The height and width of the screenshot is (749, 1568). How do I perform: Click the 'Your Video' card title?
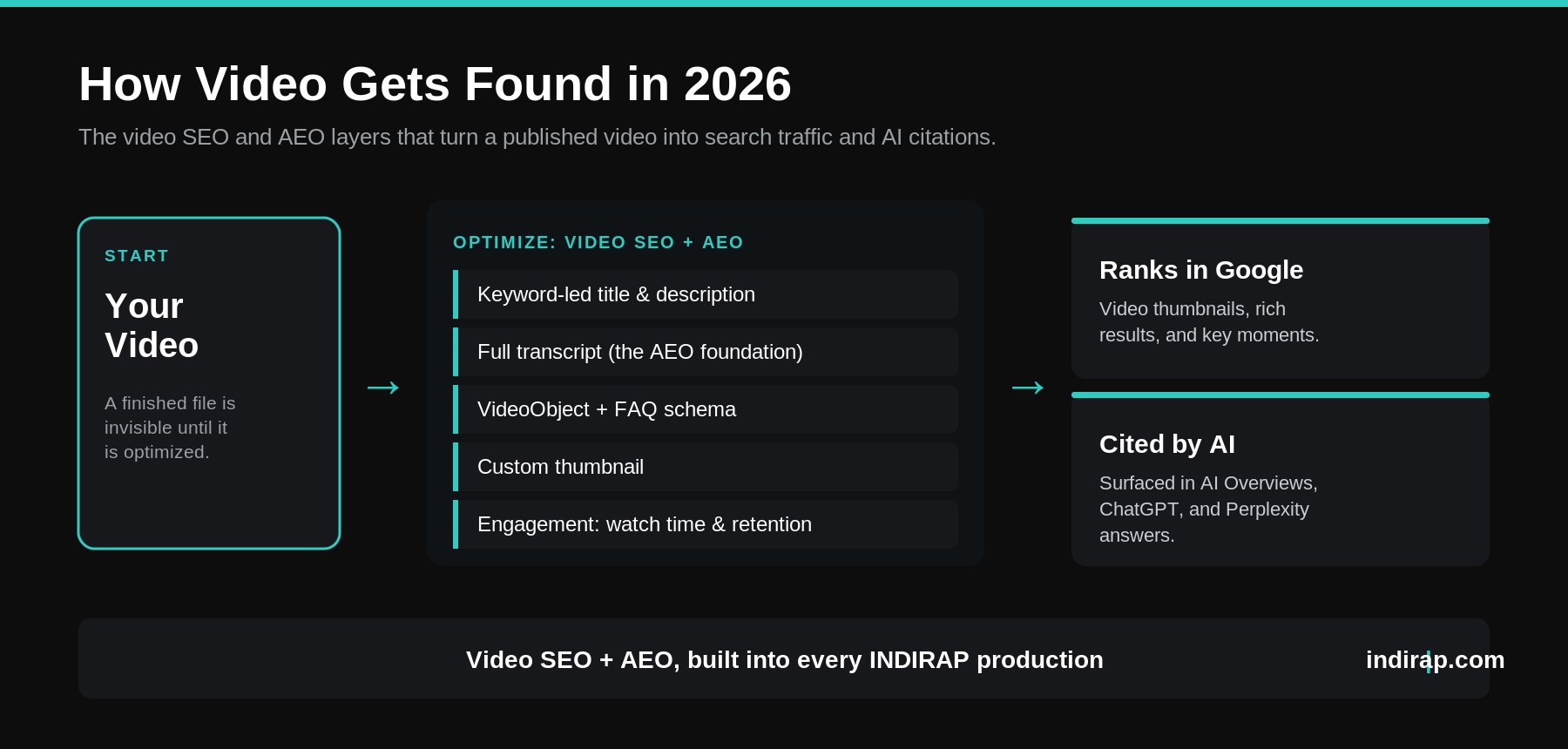click(152, 326)
